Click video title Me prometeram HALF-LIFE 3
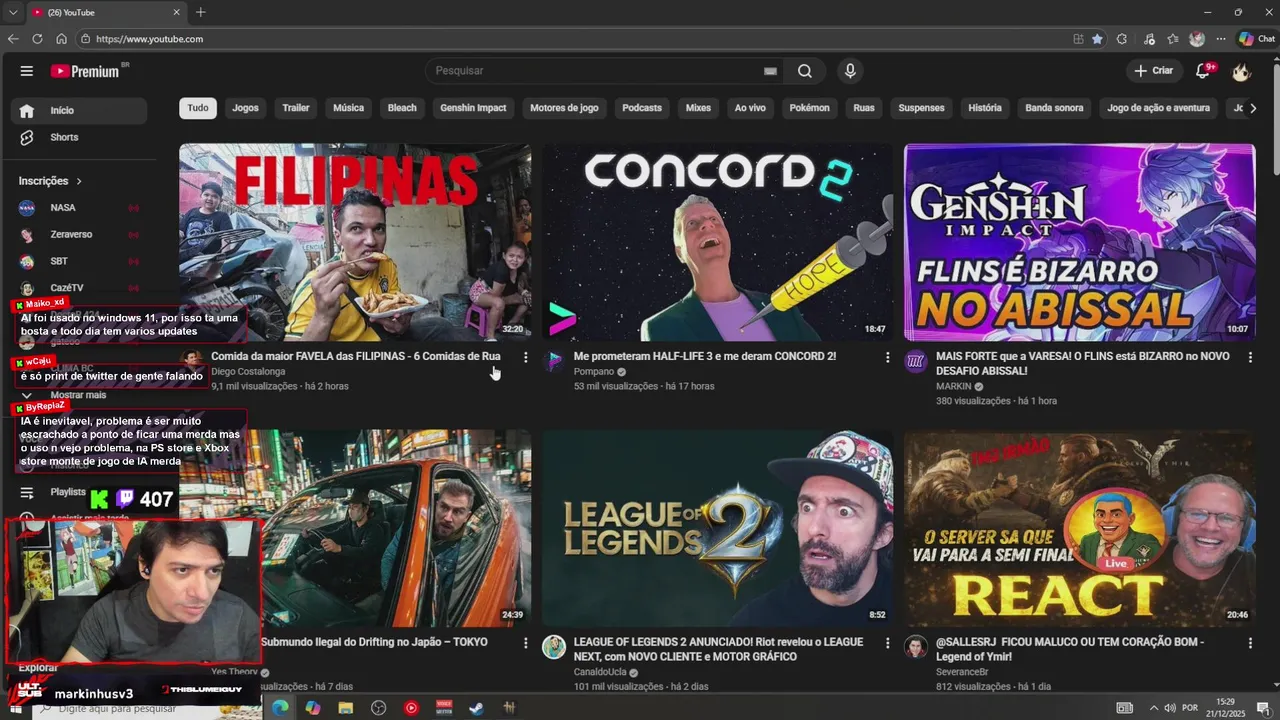 tap(705, 356)
